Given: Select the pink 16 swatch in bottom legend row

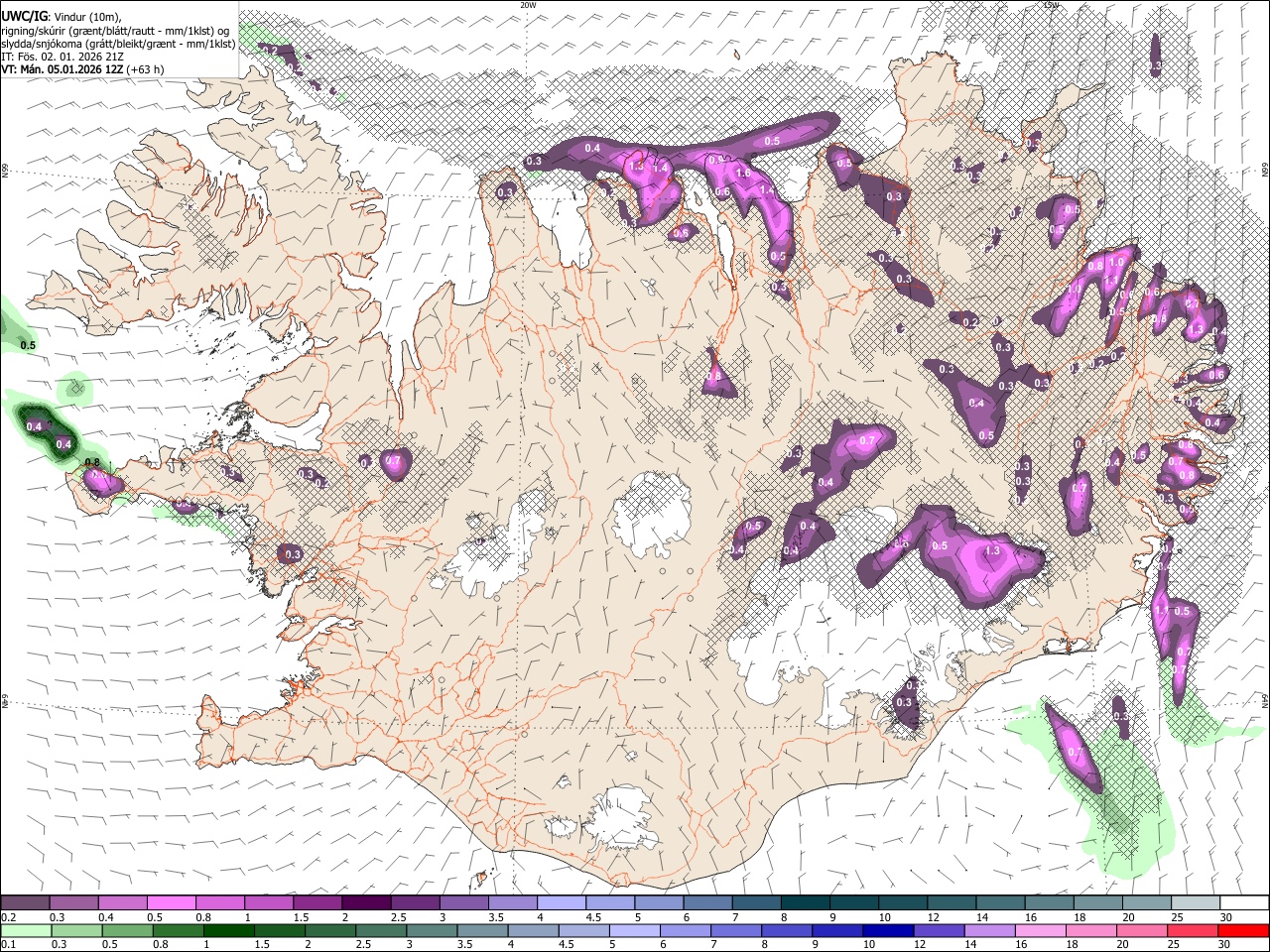Looking at the screenshot, I should click(x=1040, y=930).
